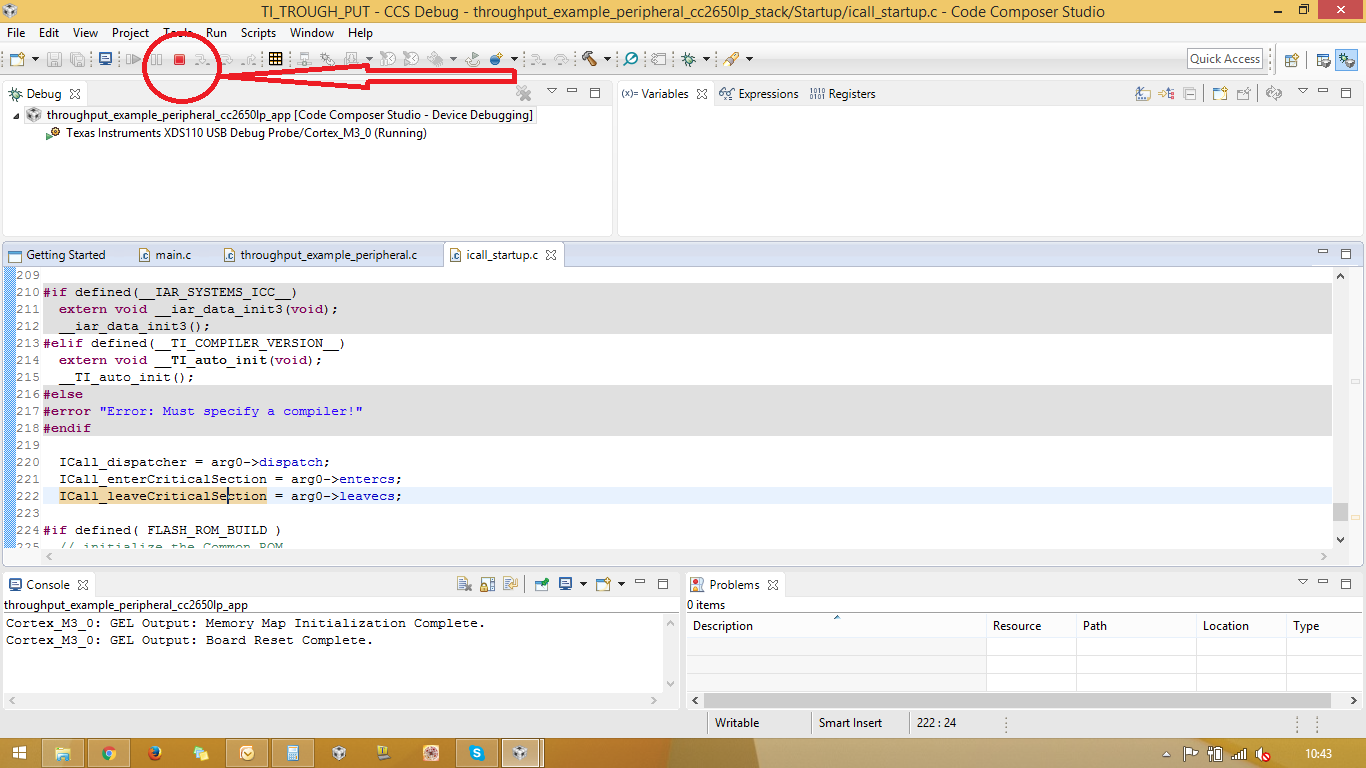Click the green bug Debug icon
This screenshot has width=1366, height=768.
point(688,60)
